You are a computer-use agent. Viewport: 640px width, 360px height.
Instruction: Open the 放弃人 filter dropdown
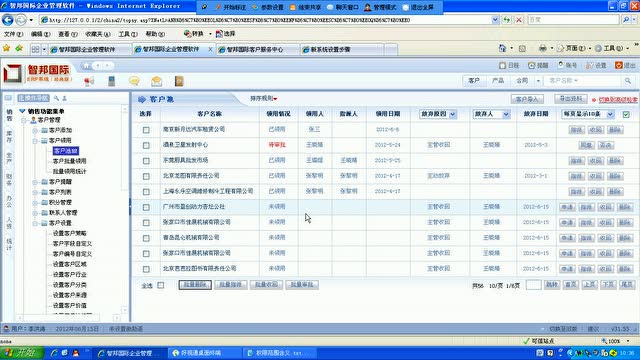[491, 114]
